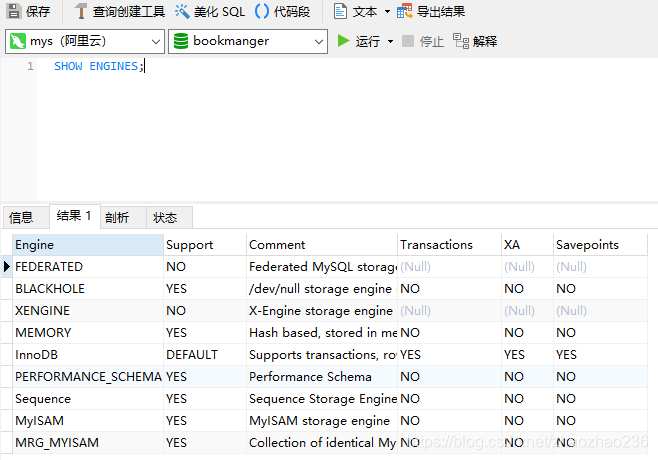Click the YES support cell for BLACKHOLE
Viewport: 658px width, 460px height.
point(205,289)
